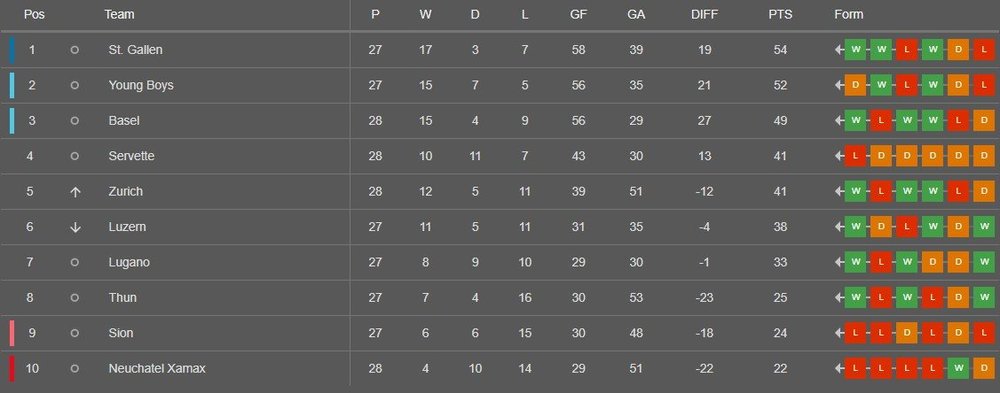
Task: Click Zurich's upward position change arrow
Action: (x=75, y=191)
